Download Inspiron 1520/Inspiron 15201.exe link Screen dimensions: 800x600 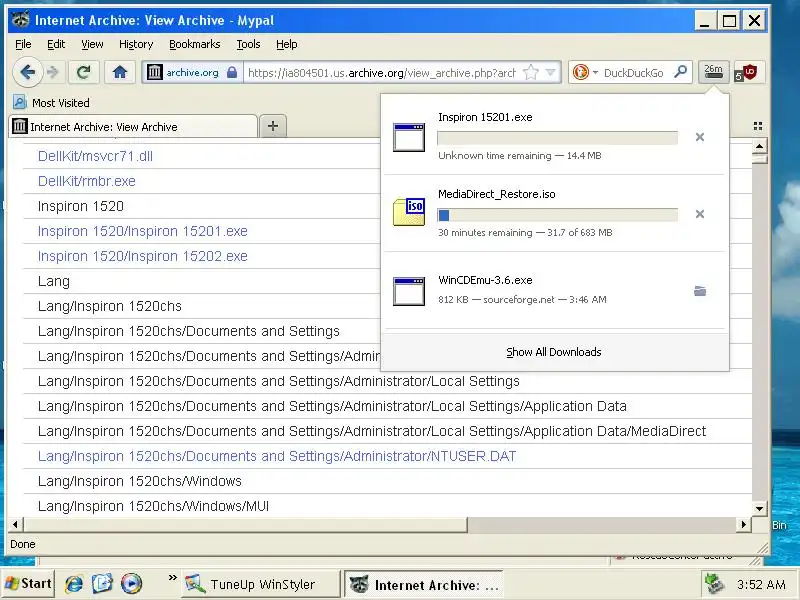coord(142,231)
